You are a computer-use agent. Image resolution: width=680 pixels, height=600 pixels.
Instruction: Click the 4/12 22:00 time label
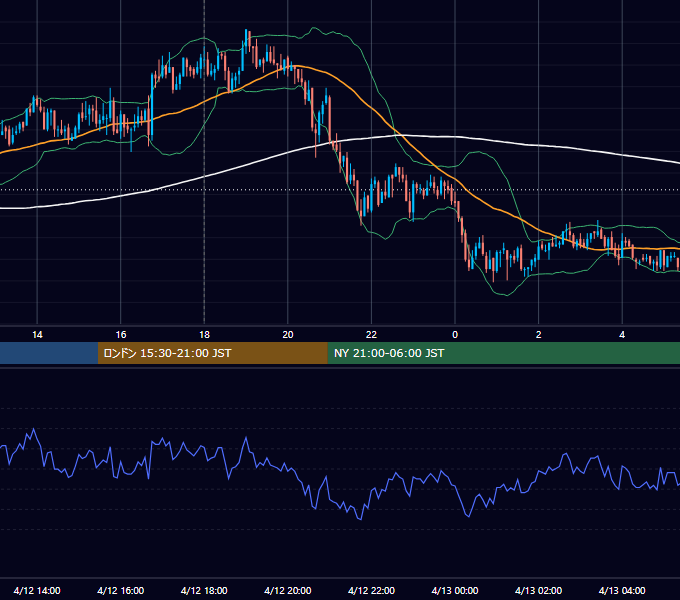(x=371, y=590)
